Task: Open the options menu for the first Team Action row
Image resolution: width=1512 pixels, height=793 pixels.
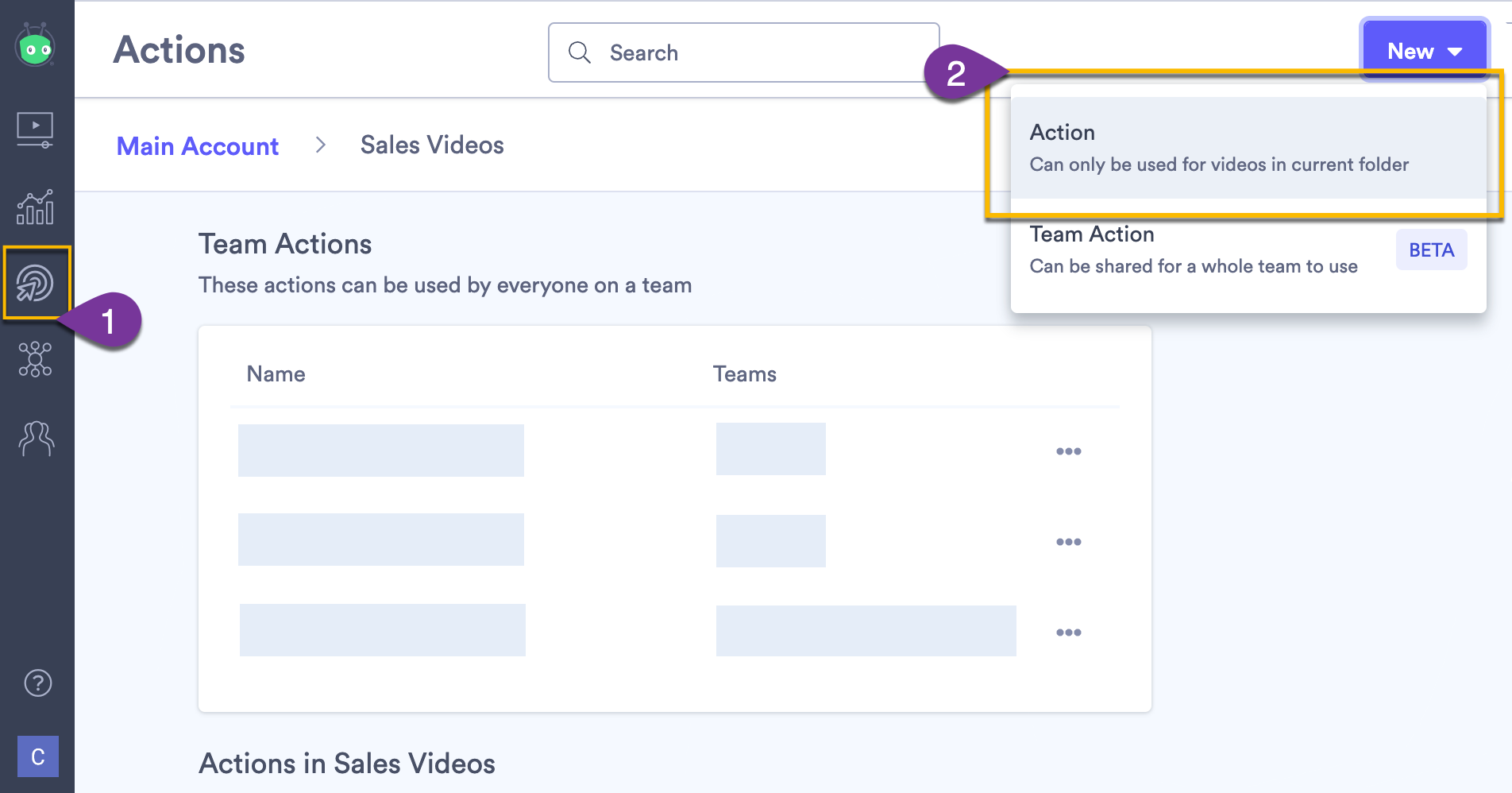Action: [1070, 451]
